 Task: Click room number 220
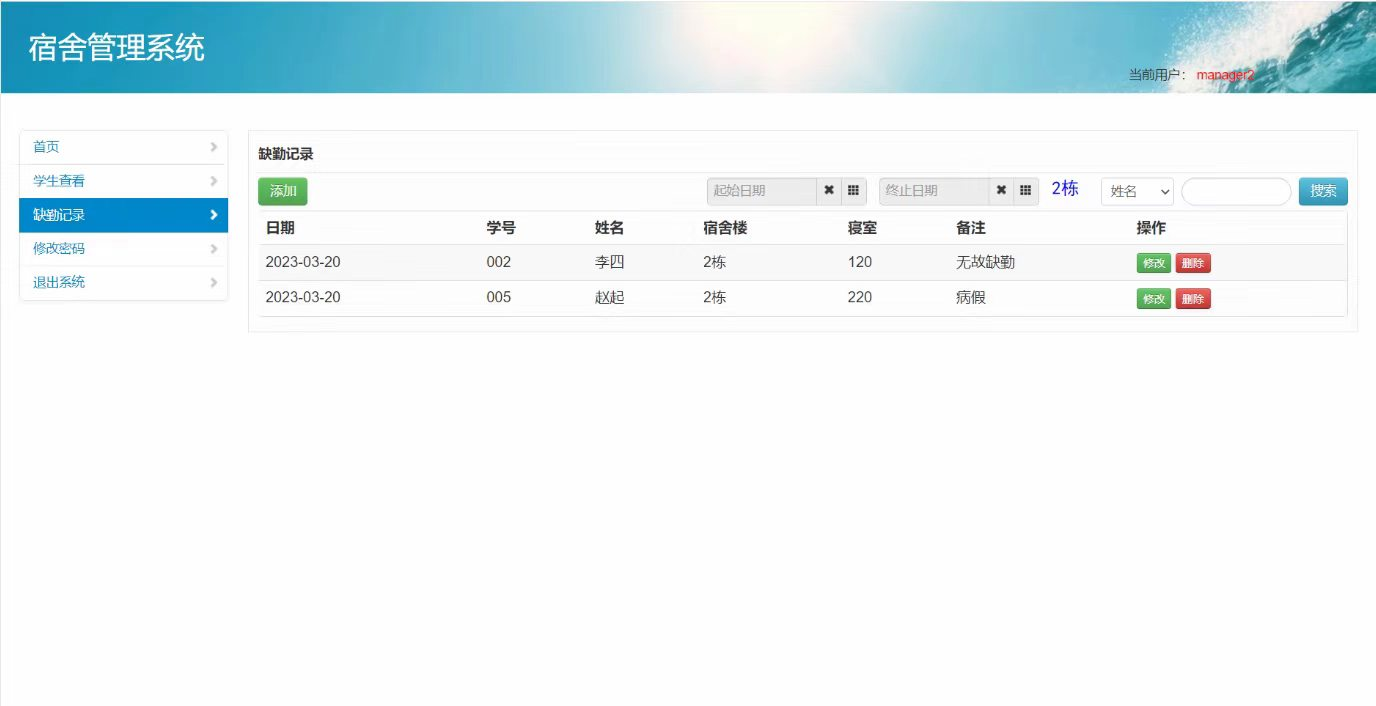tap(860, 297)
